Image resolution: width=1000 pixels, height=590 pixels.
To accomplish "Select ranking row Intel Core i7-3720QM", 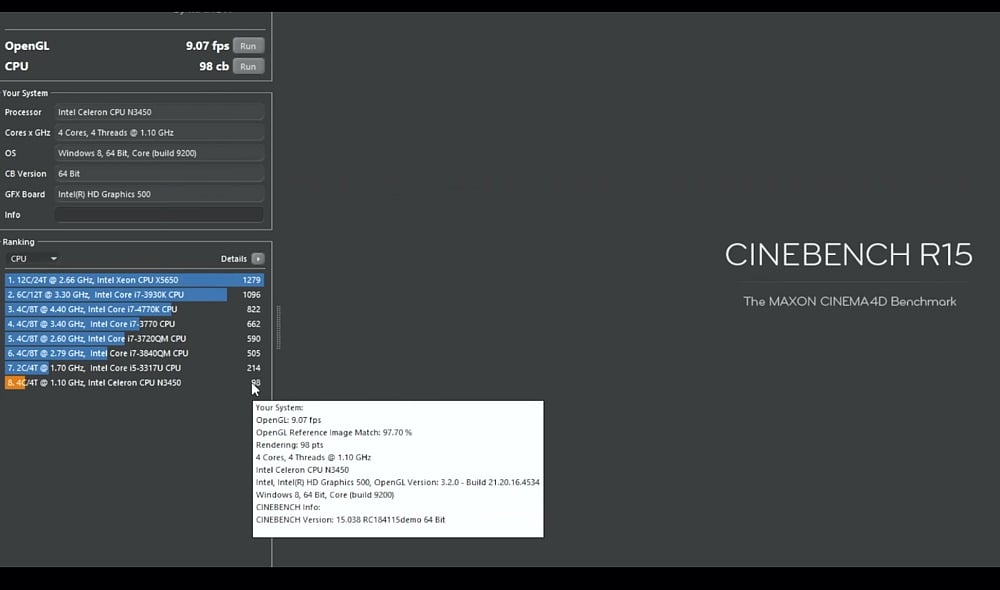I will [x=134, y=339].
